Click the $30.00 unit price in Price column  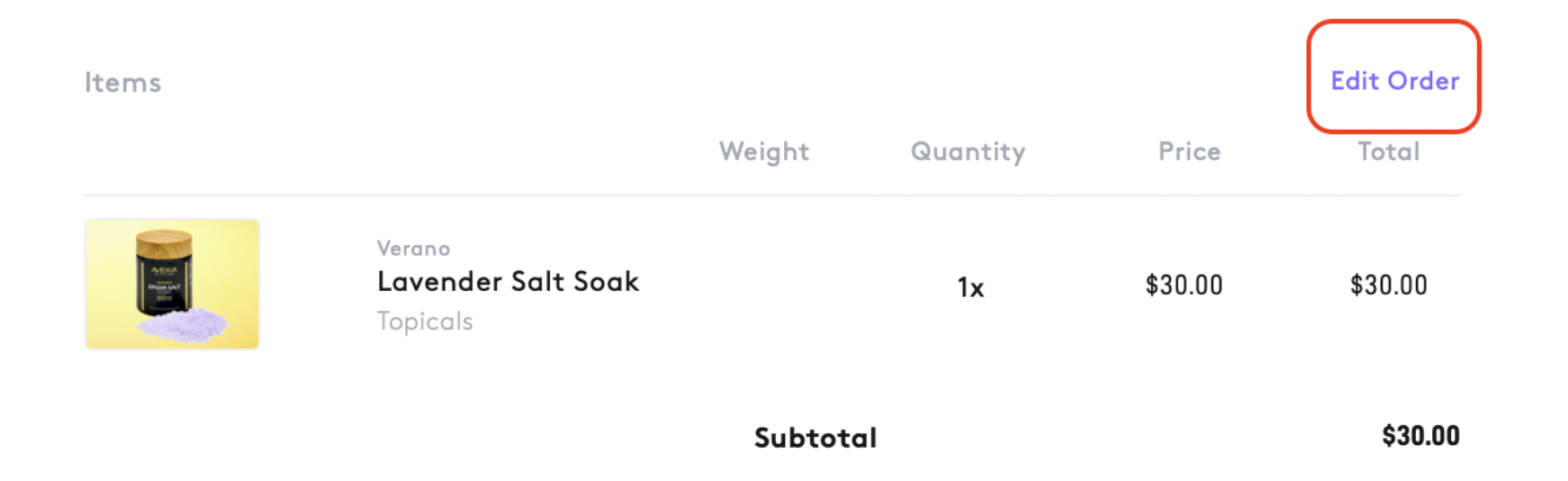[x=1184, y=286]
